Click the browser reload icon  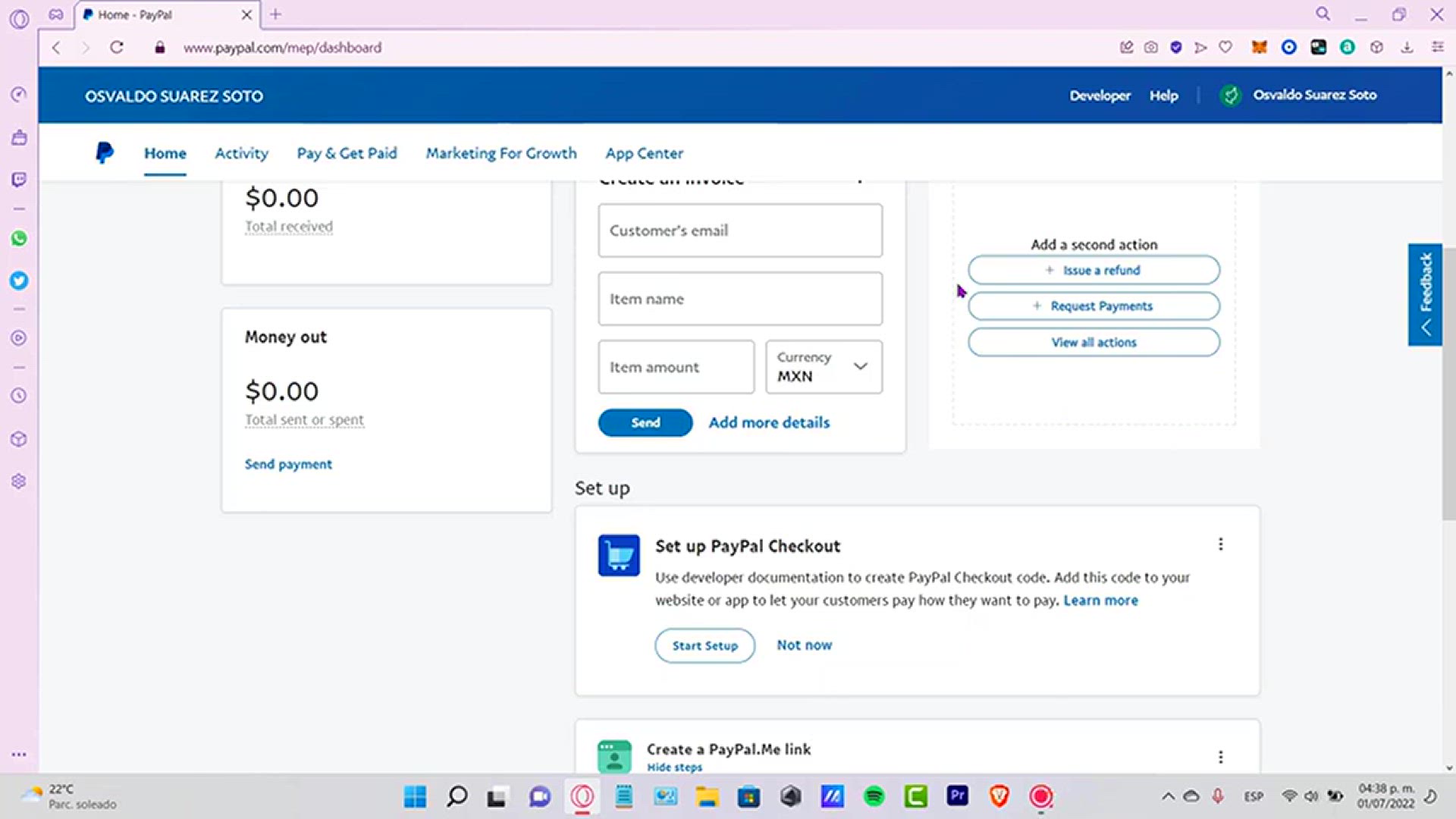click(117, 48)
